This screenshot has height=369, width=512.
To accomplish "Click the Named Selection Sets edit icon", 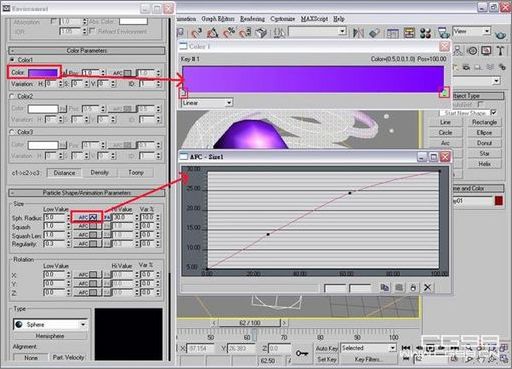I will [279, 33].
